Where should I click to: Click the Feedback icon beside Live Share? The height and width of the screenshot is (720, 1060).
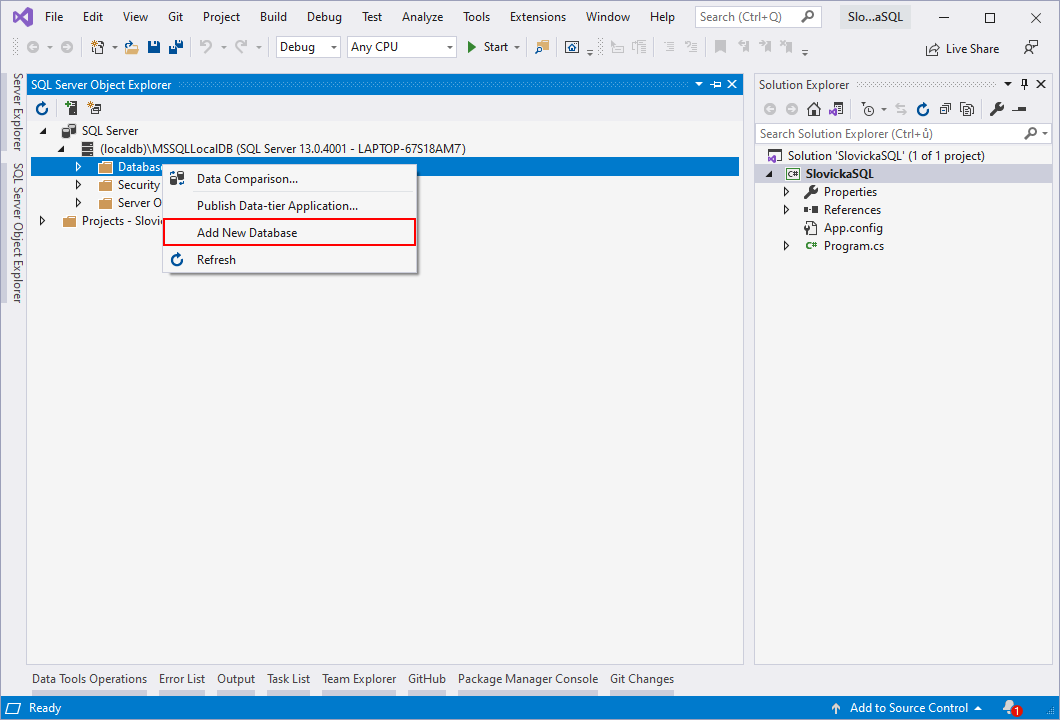[x=1031, y=48]
